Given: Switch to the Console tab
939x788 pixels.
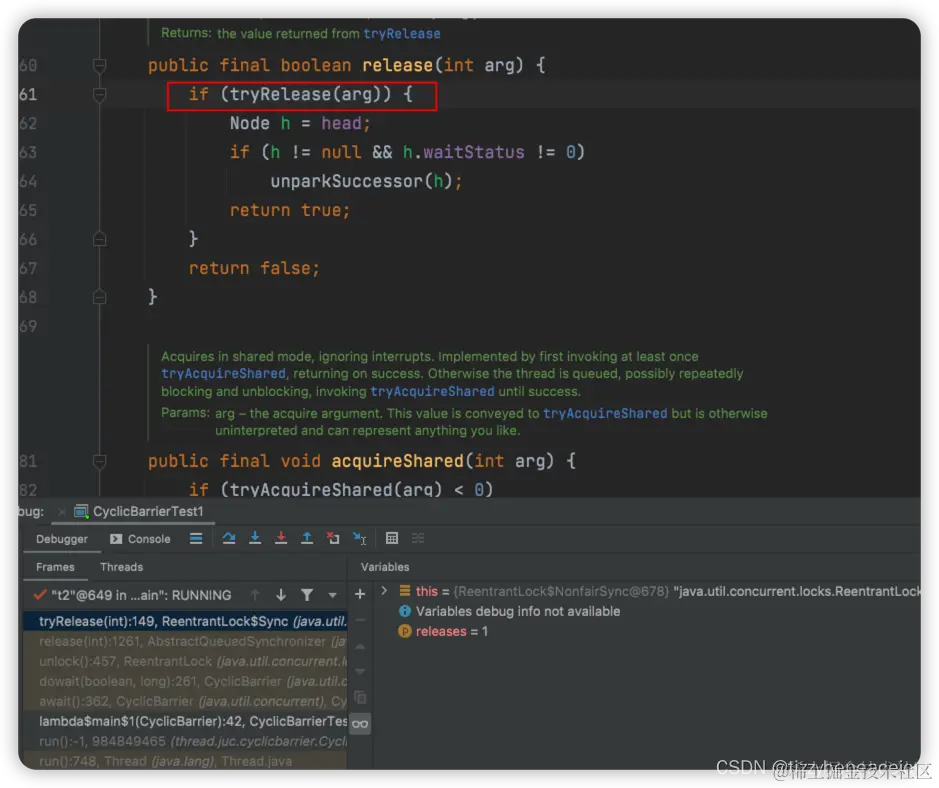Looking at the screenshot, I should [141, 539].
